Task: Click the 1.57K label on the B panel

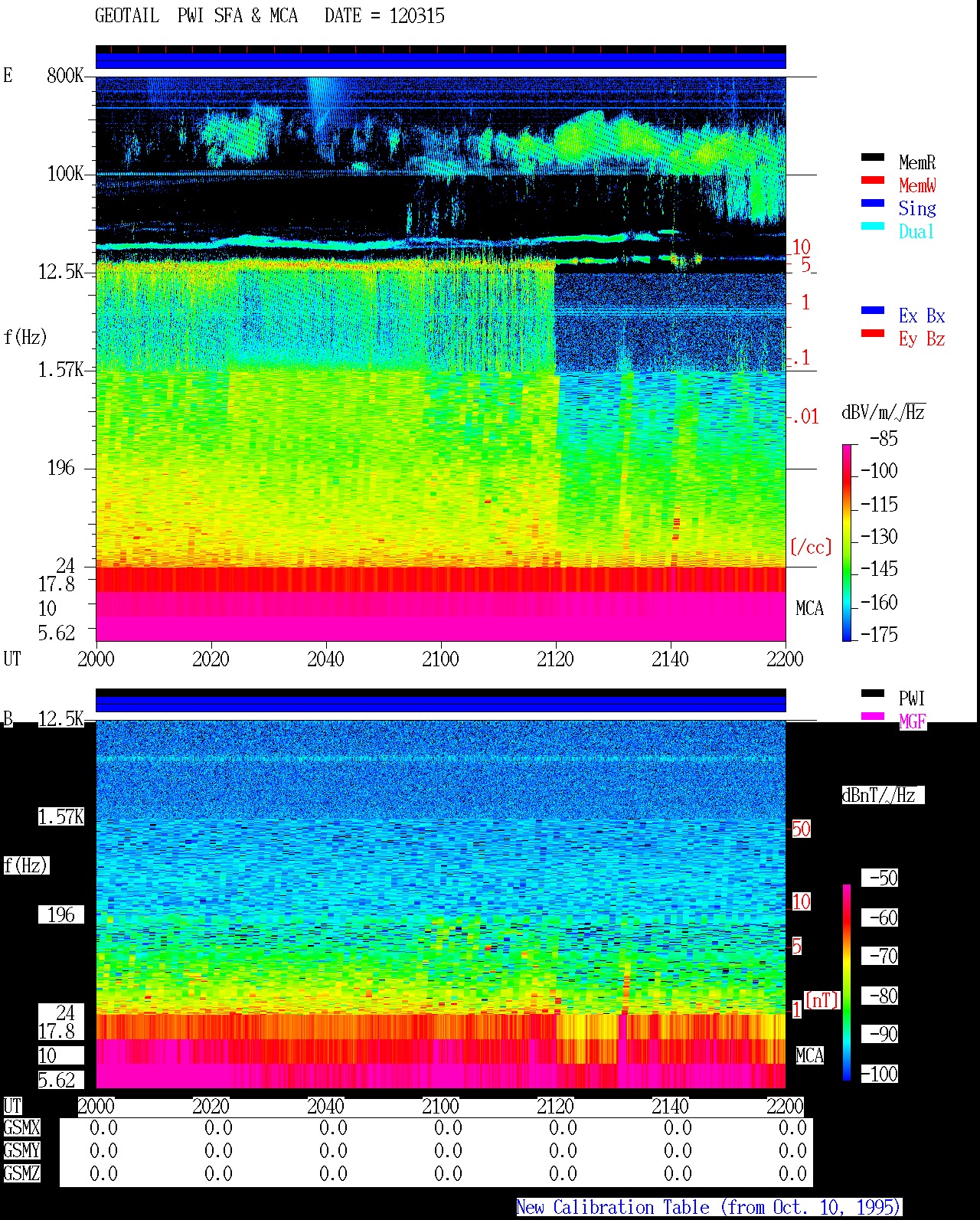Action: point(61,816)
